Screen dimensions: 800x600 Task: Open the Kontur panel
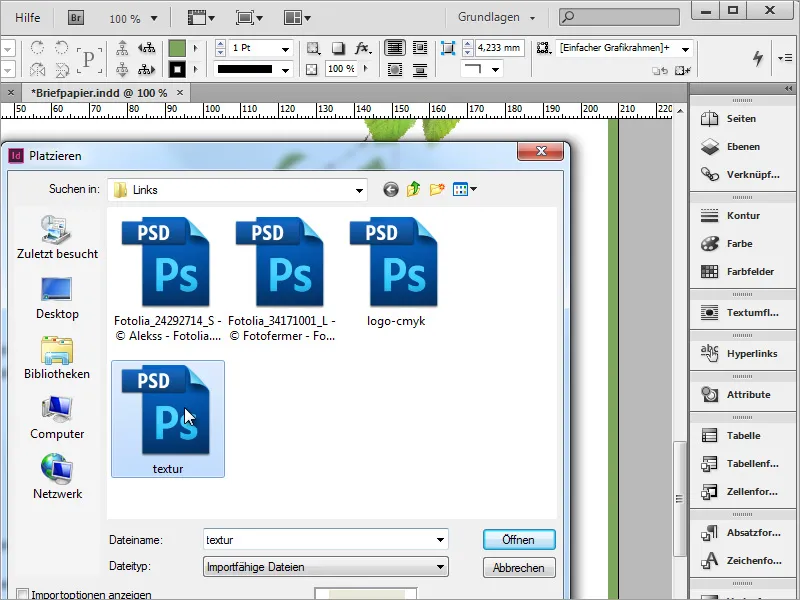pyautogui.click(x=741, y=216)
